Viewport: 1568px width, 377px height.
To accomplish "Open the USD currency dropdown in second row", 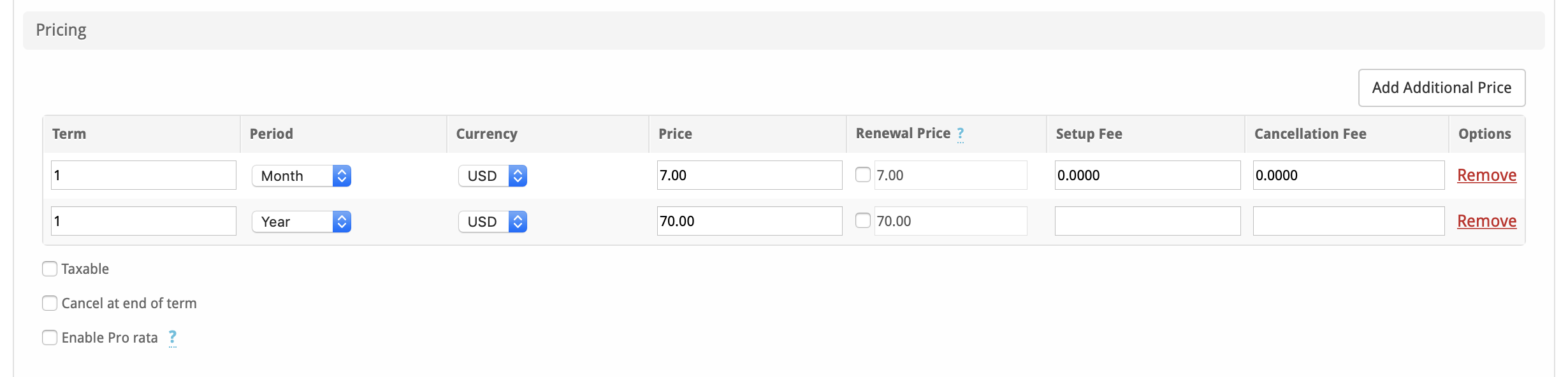I will (492, 222).
